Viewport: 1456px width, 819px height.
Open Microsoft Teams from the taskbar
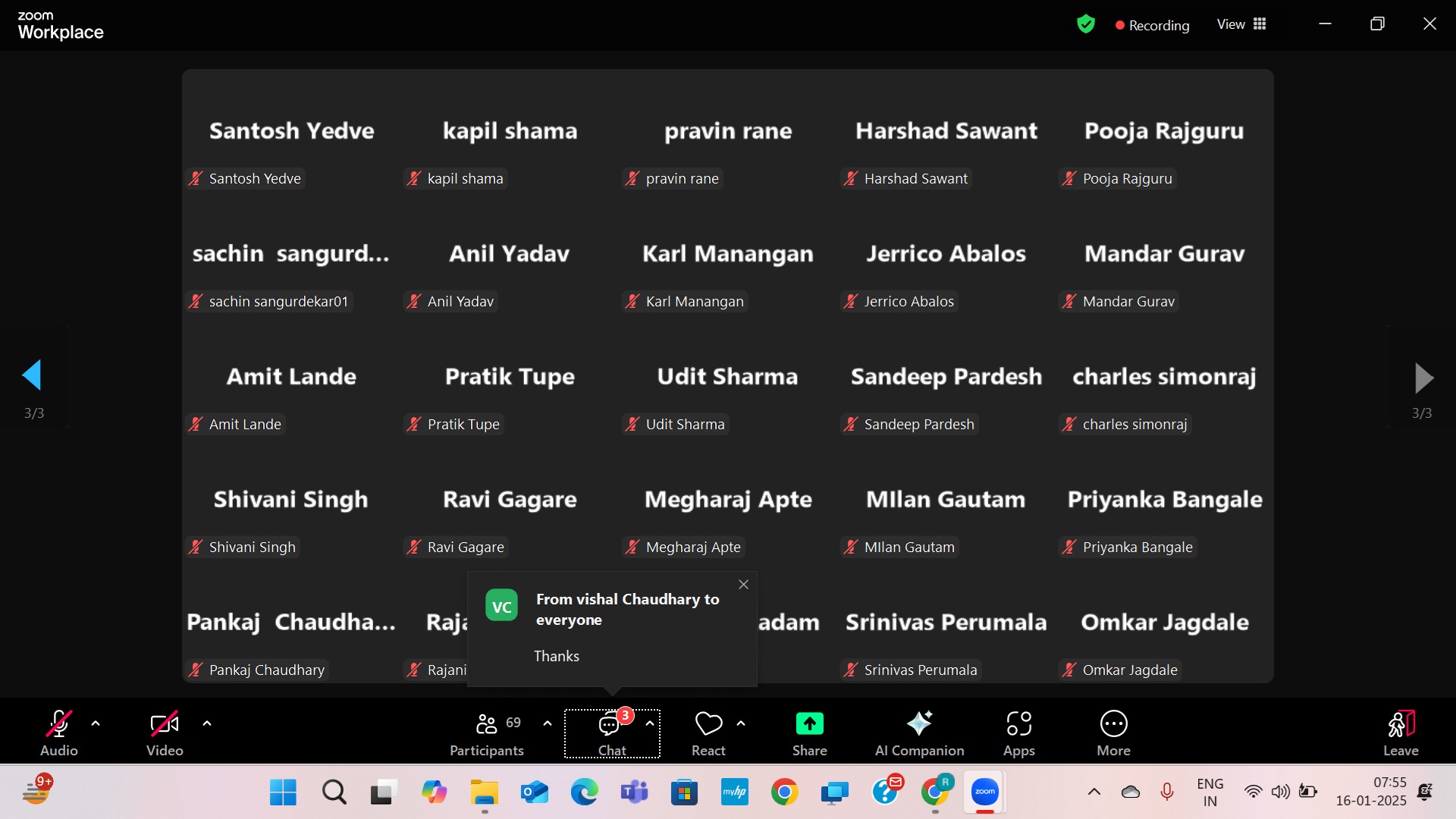click(634, 792)
